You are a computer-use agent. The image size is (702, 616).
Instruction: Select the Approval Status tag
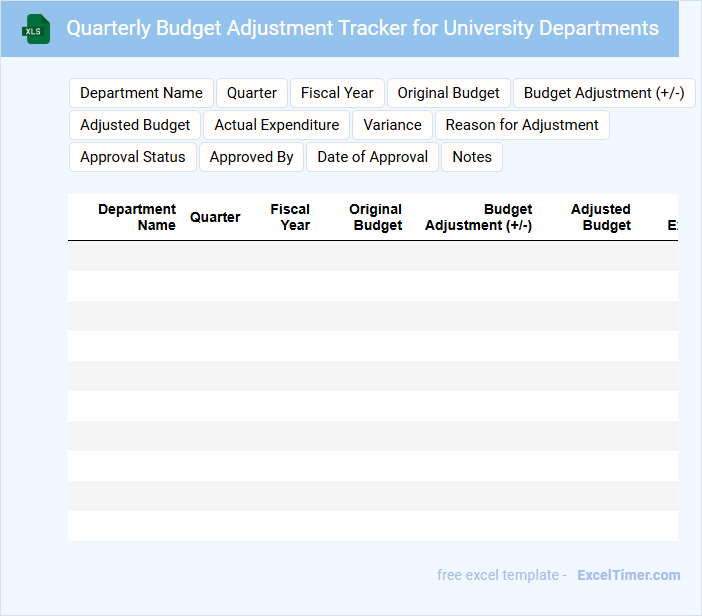133,157
